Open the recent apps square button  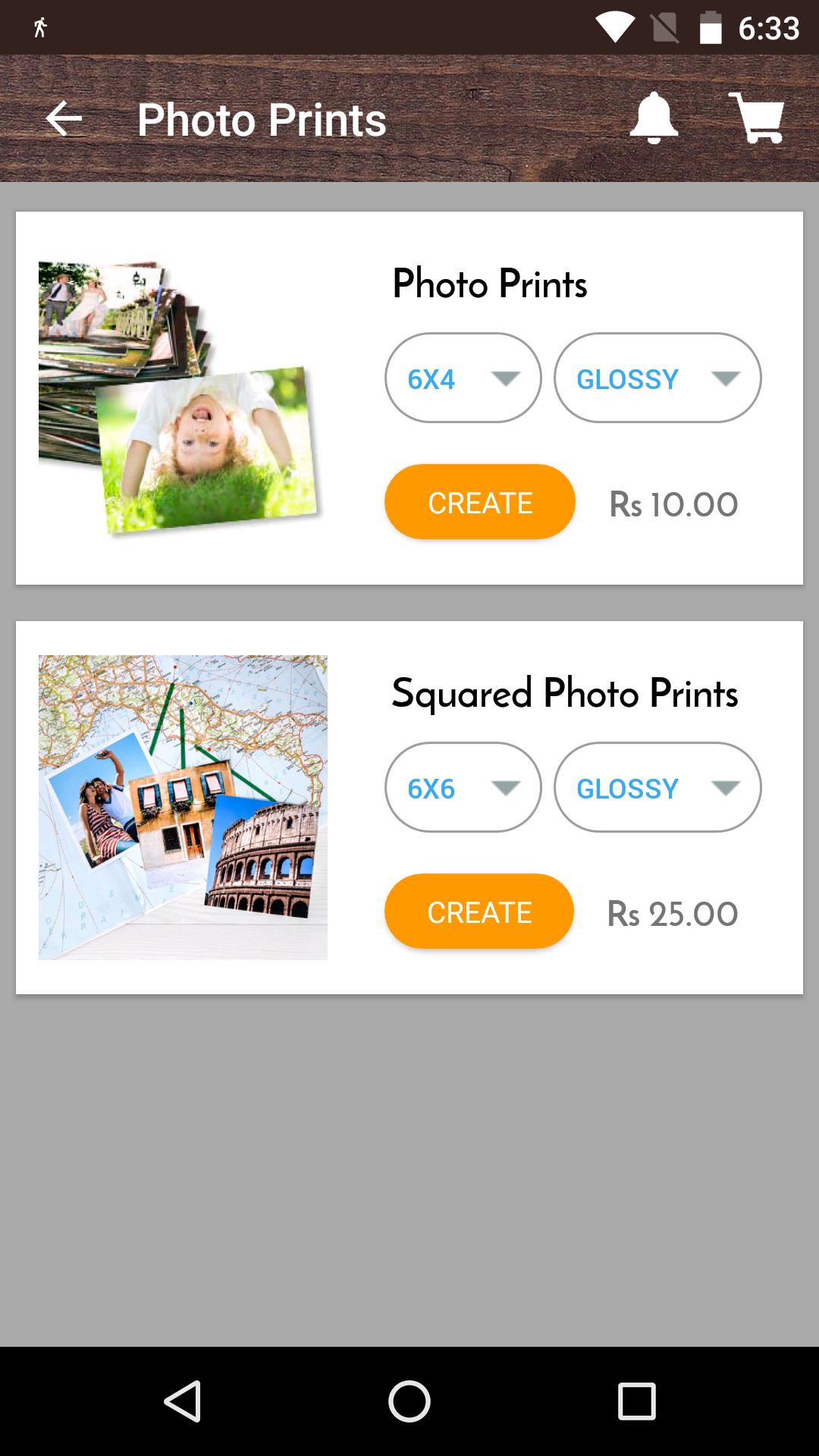coord(636,1401)
